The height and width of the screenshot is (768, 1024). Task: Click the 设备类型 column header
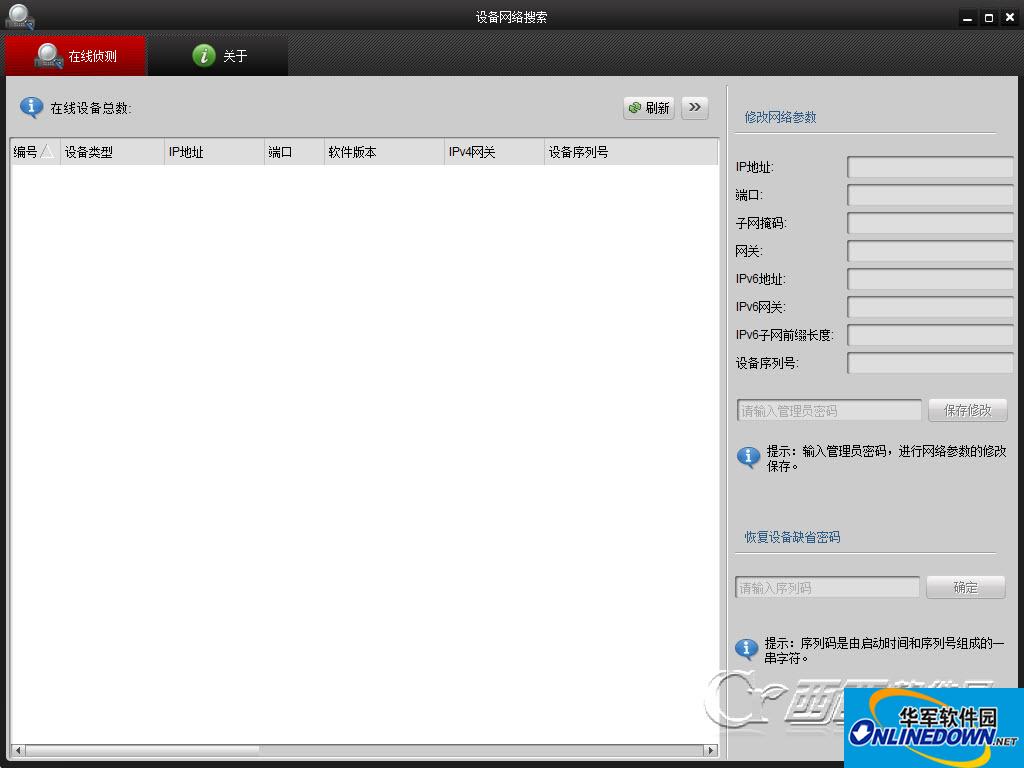point(111,152)
